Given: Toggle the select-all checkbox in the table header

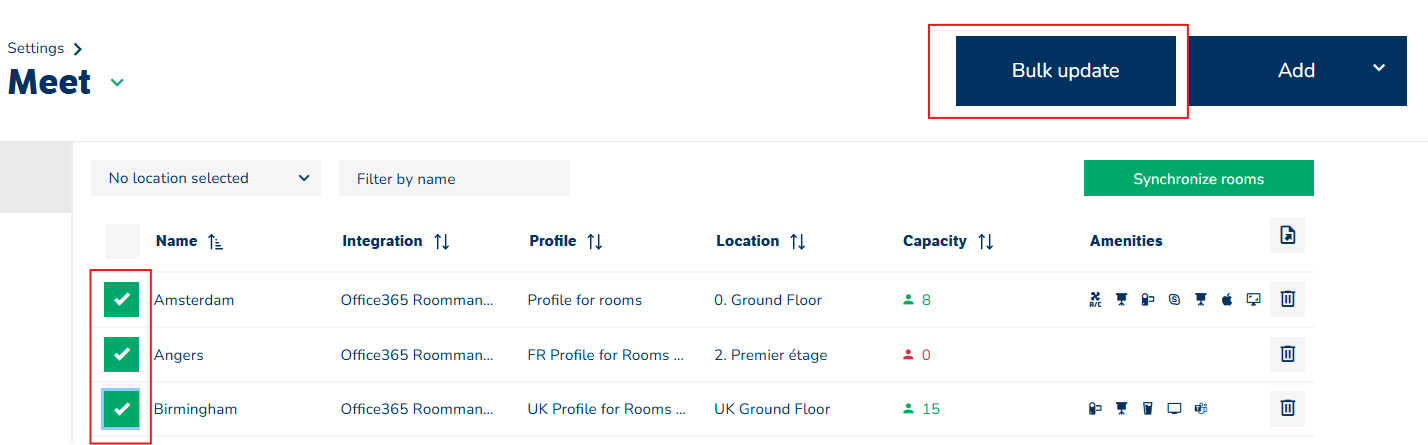Looking at the screenshot, I should pos(123,241).
